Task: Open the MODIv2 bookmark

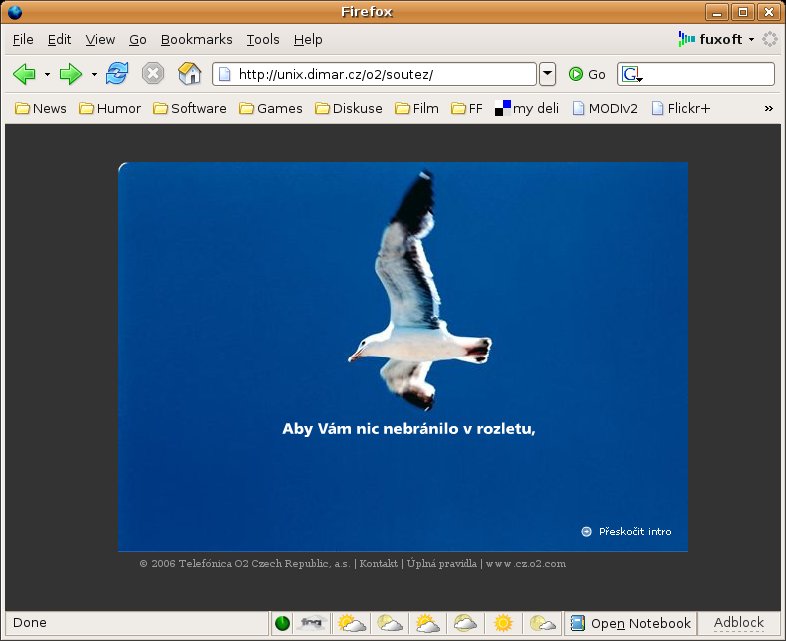Action: coord(605,108)
